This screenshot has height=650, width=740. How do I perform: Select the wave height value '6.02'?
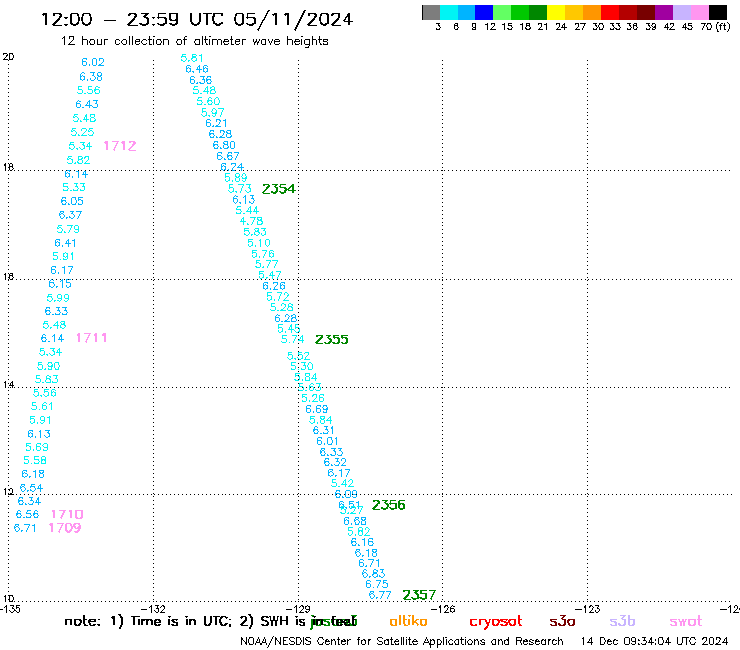coord(93,62)
